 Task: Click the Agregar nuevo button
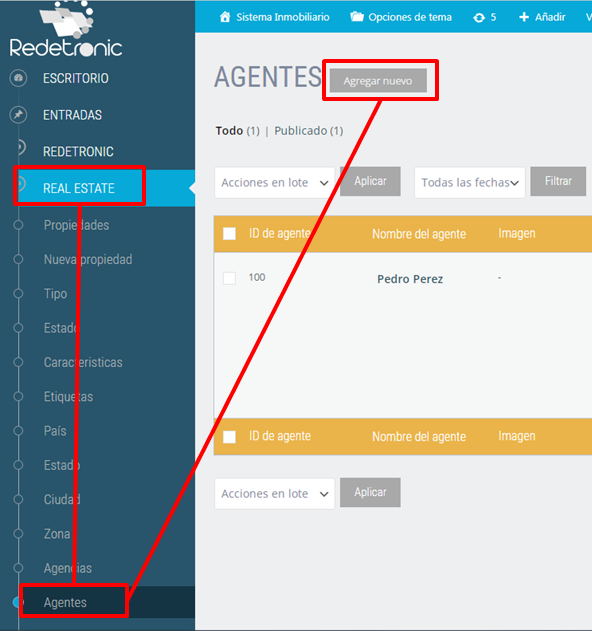(378, 80)
